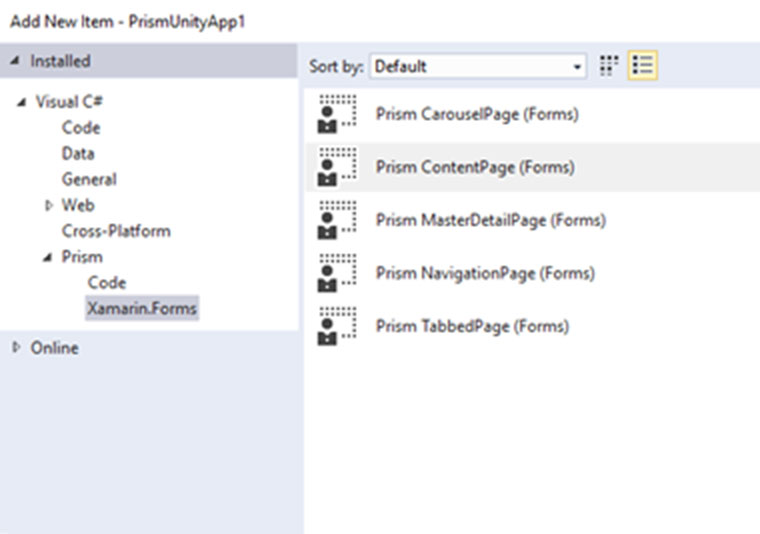Click the Prism MasterDetailPage template icon

click(x=337, y=220)
